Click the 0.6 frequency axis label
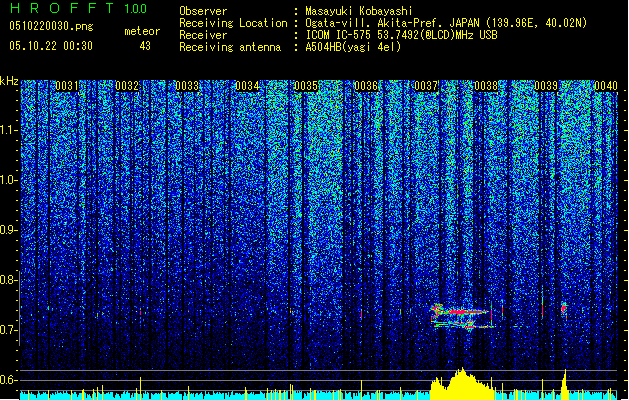629x400 pixels. [9, 380]
